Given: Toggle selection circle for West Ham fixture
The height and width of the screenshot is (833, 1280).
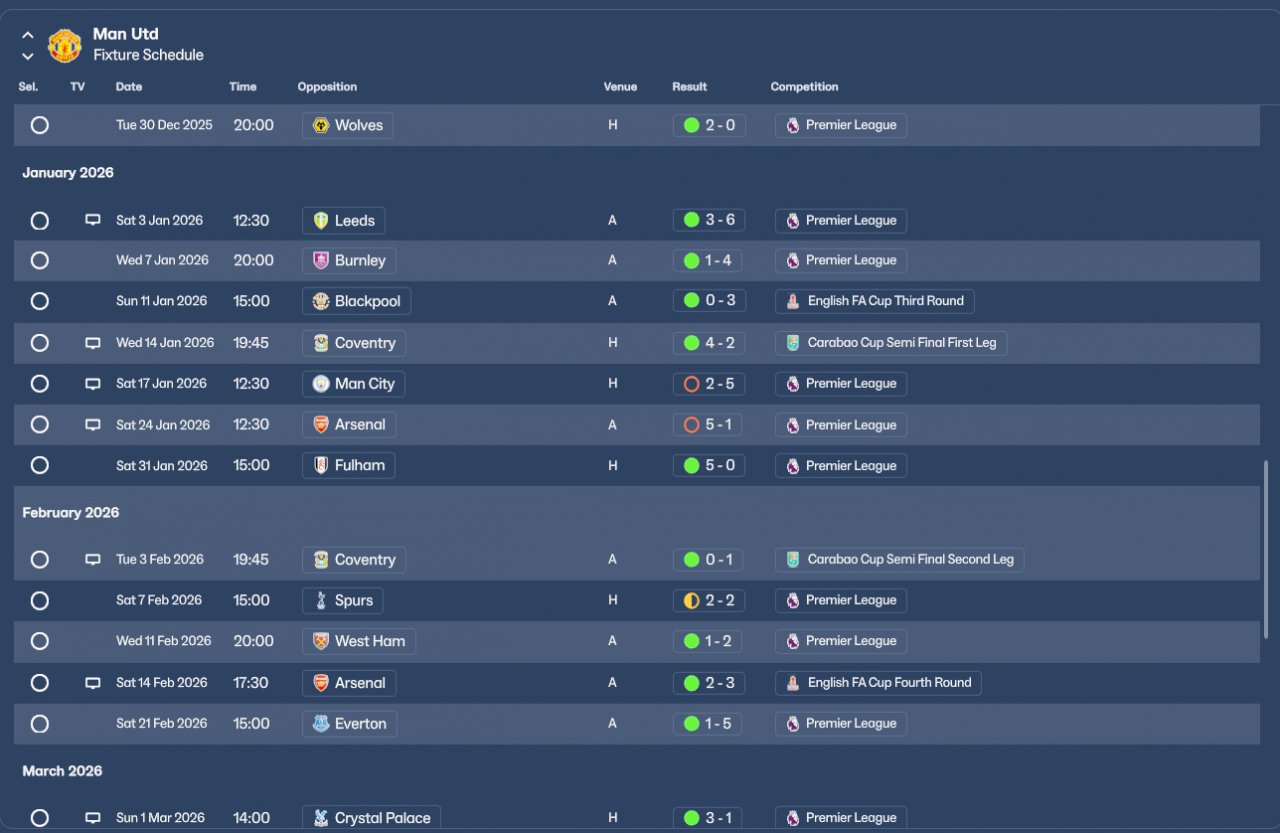Looking at the screenshot, I should (40, 642).
